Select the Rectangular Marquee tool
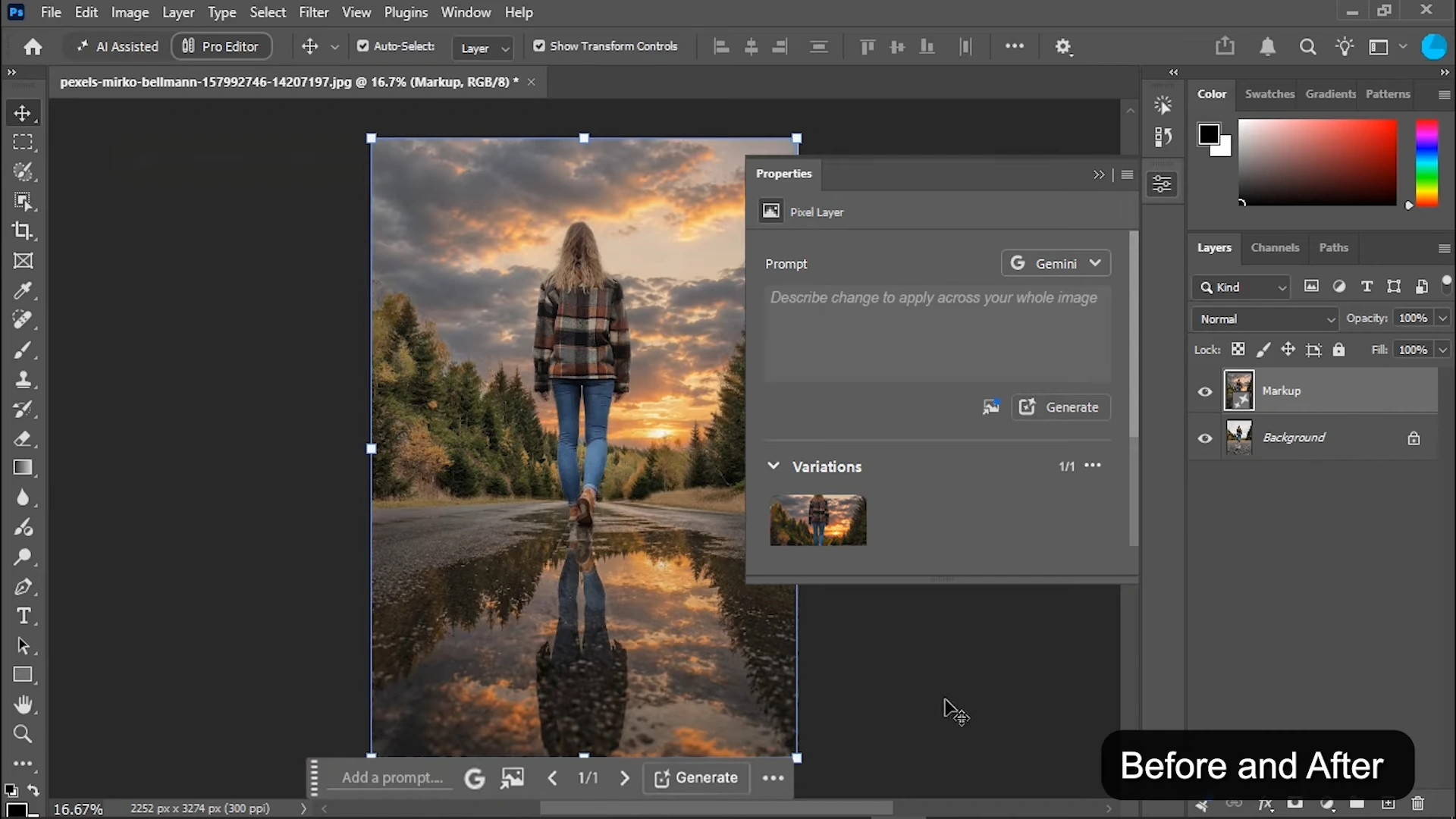Viewport: 1456px width, 819px height. pyautogui.click(x=23, y=143)
